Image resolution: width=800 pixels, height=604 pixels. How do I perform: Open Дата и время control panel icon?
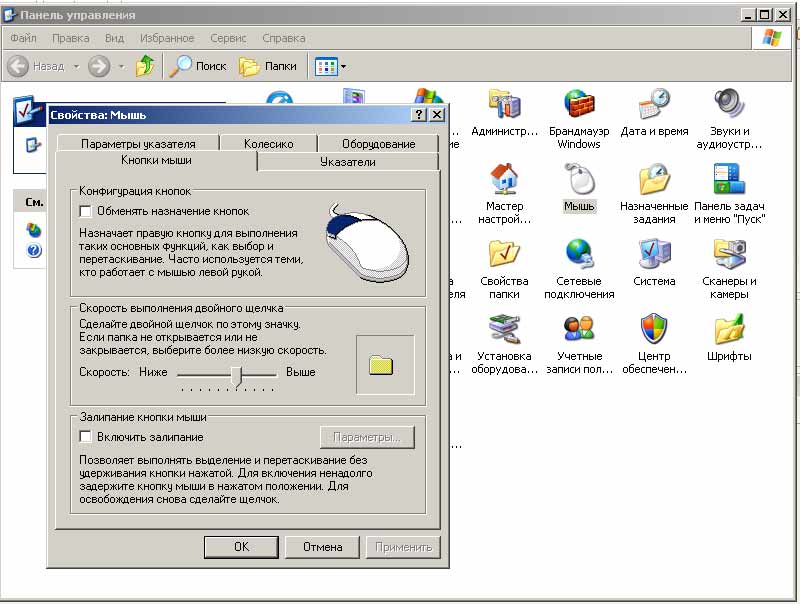[x=654, y=105]
